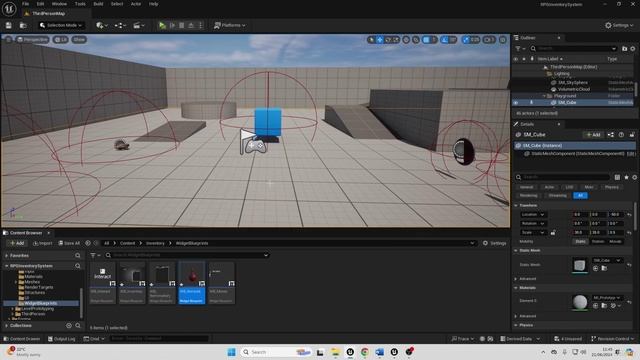Click the Outliner new folder icon
Viewport: 640px width, 360px height.
pyautogui.click(x=624, y=49)
